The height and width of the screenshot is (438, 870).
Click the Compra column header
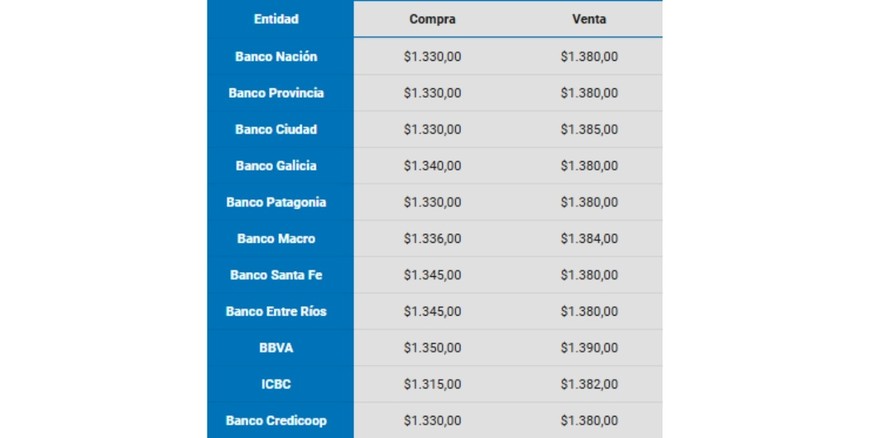tap(432, 19)
